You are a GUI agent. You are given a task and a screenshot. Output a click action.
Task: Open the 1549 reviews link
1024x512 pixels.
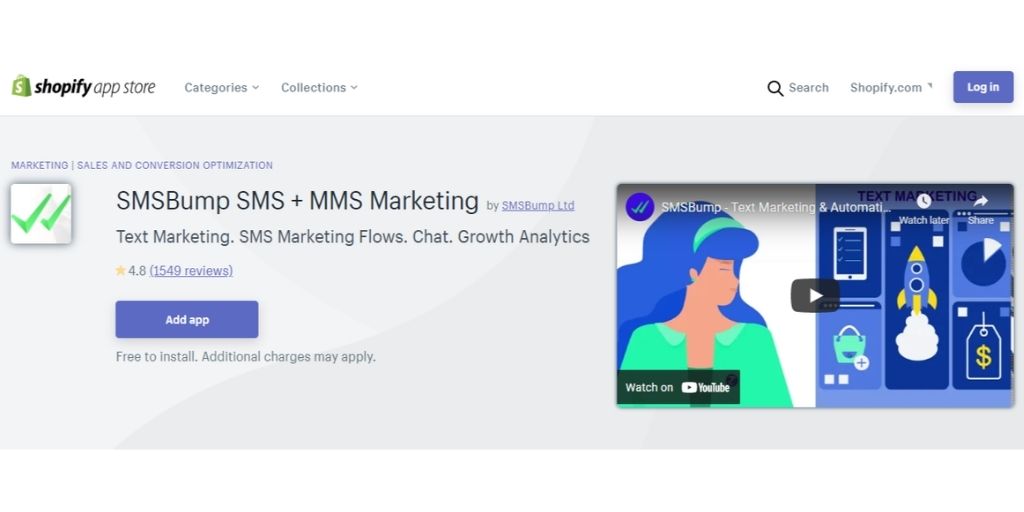pos(191,270)
